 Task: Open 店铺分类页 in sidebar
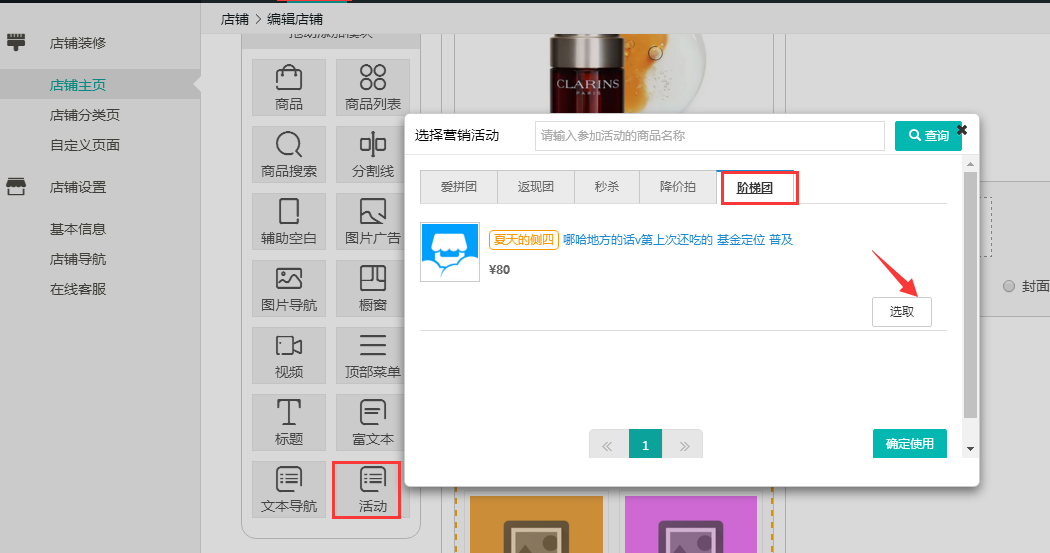click(85, 115)
